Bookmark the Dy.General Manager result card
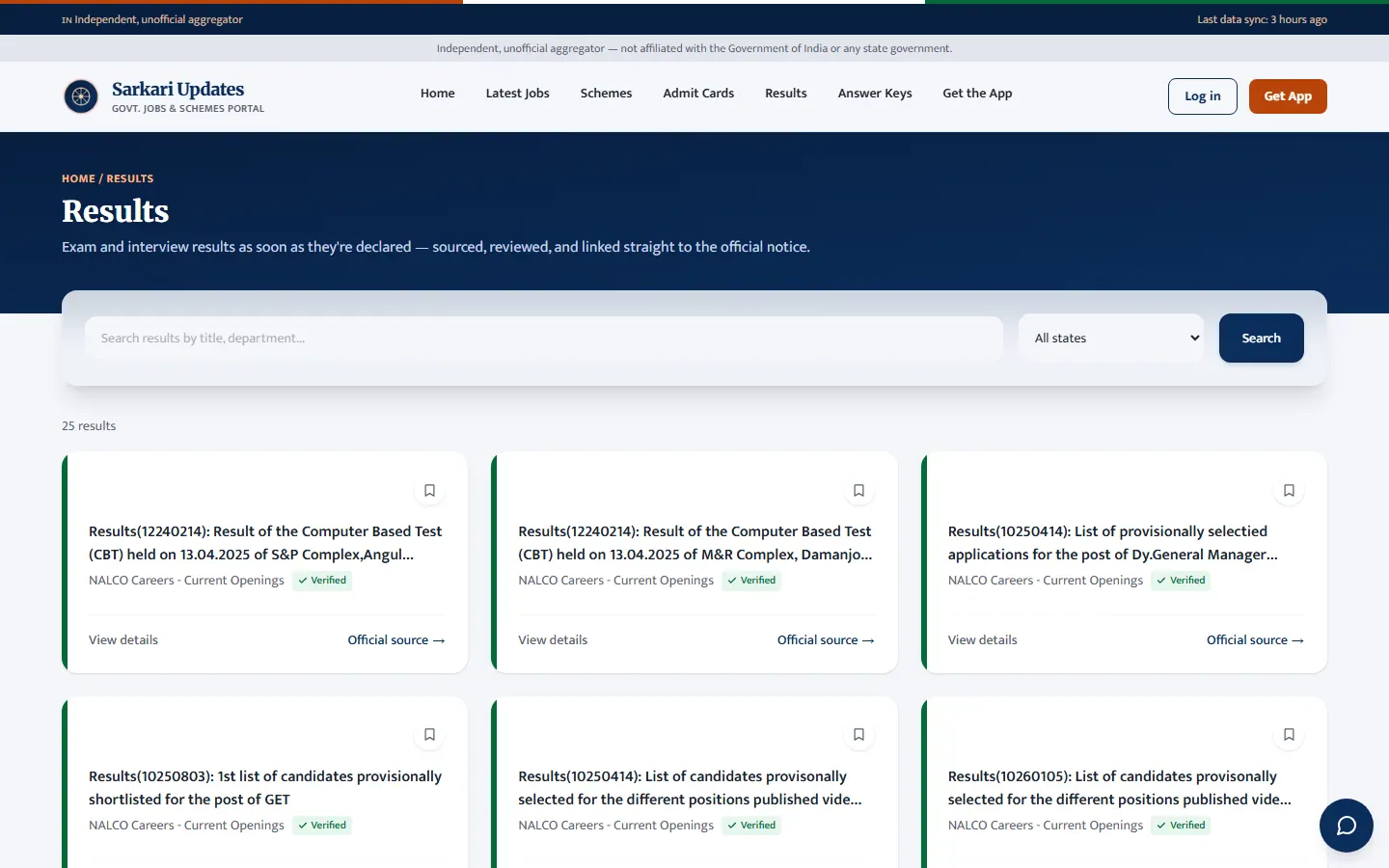 [1289, 491]
